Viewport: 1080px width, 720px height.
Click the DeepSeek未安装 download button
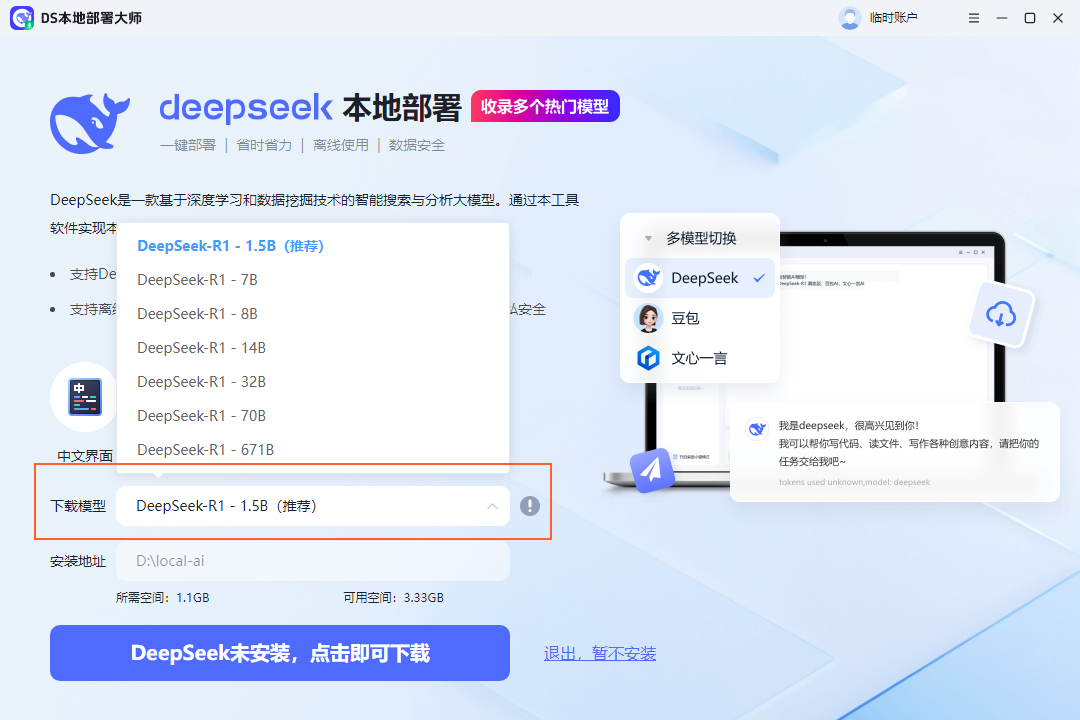pyautogui.click(x=280, y=653)
